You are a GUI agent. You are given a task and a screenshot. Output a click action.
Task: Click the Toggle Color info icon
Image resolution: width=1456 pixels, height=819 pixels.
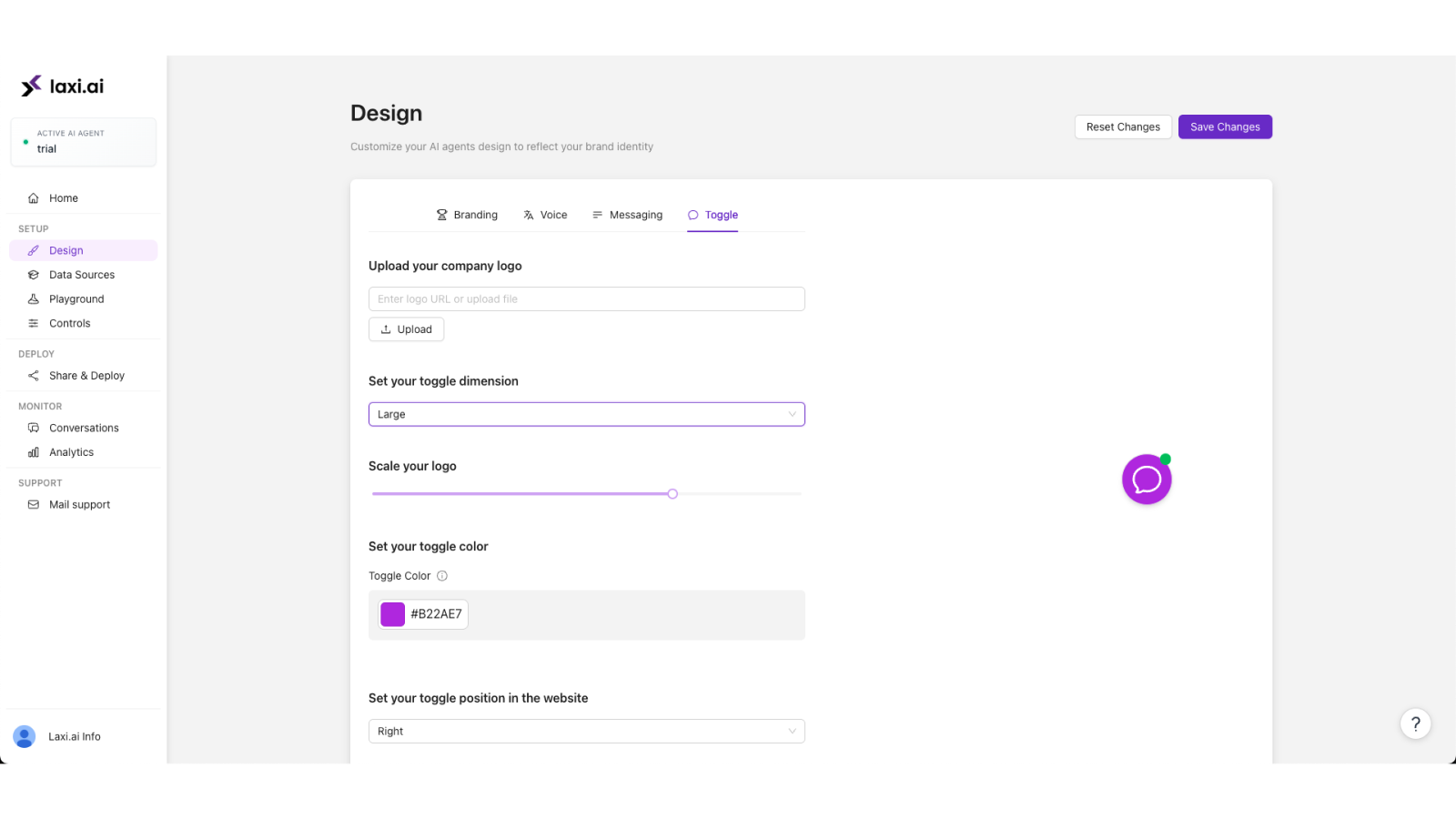tap(442, 576)
